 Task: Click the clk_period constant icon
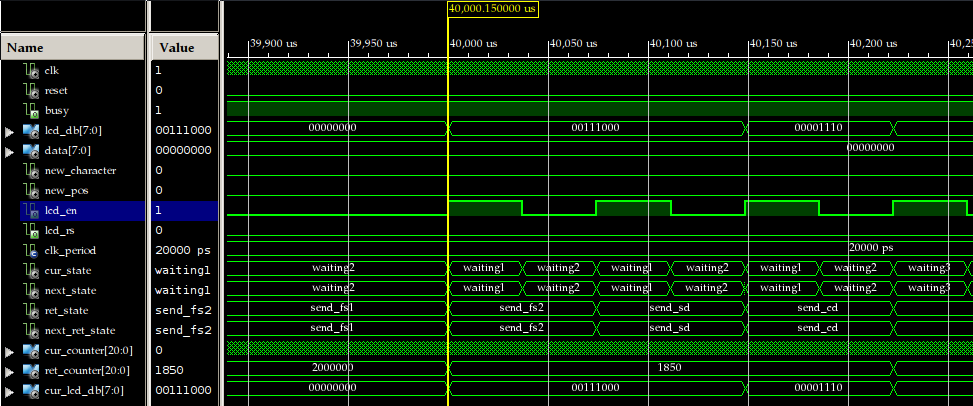point(30,250)
